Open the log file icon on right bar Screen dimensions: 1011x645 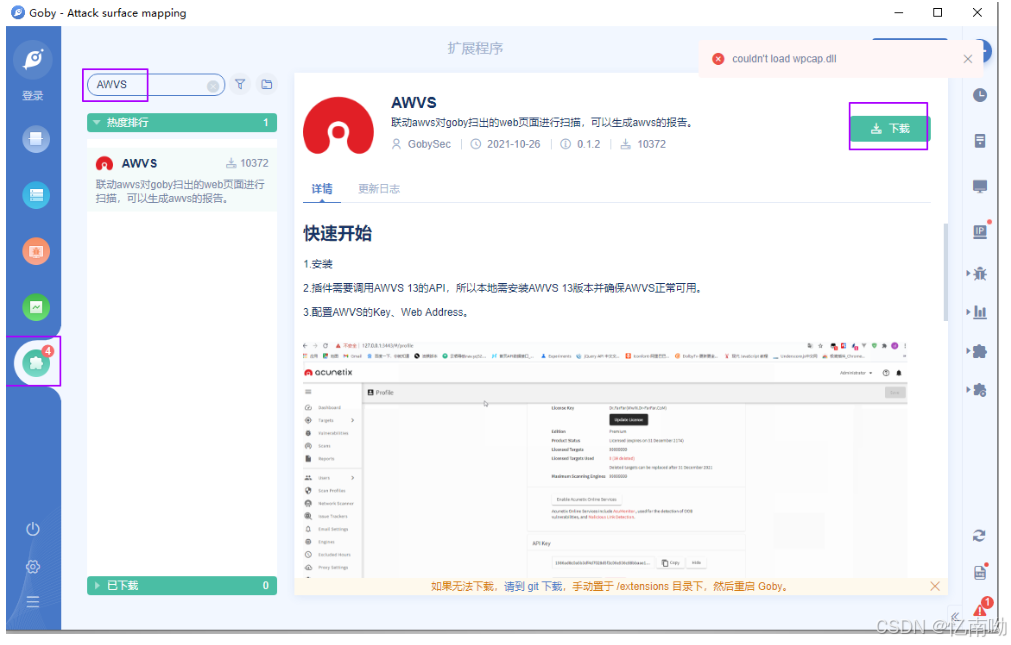tap(980, 572)
